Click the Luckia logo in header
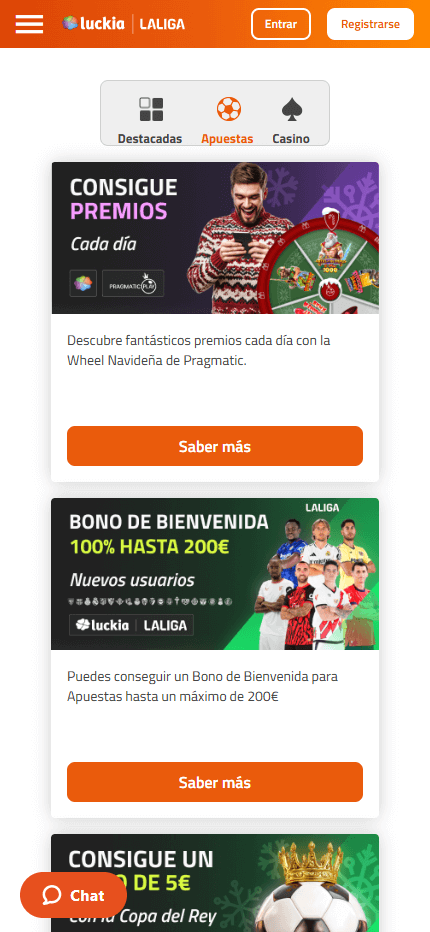Screen dimensions: 430x932 pyautogui.click(x=93, y=24)
